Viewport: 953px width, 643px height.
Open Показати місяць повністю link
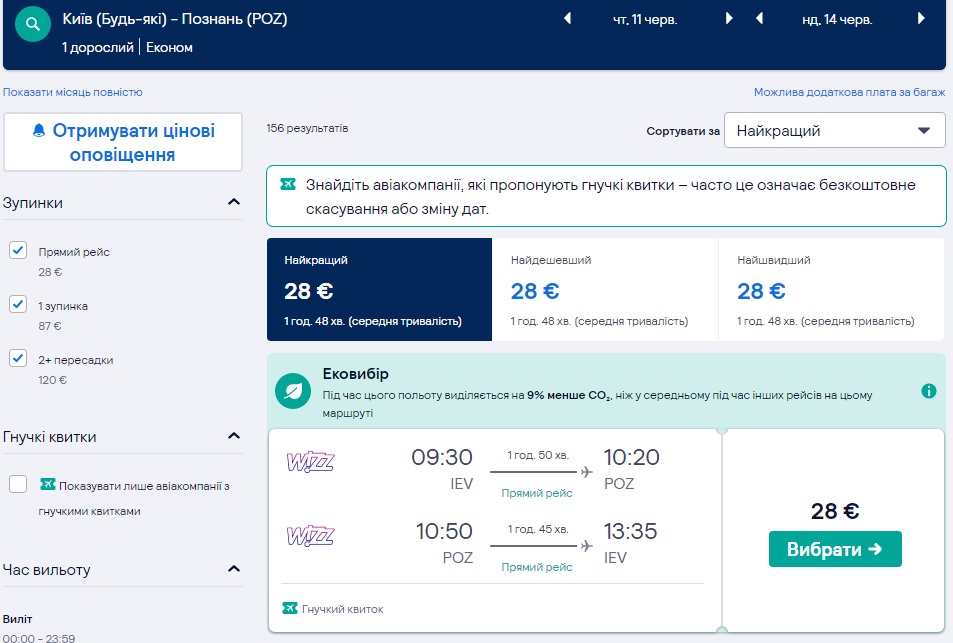pos(73,92)
